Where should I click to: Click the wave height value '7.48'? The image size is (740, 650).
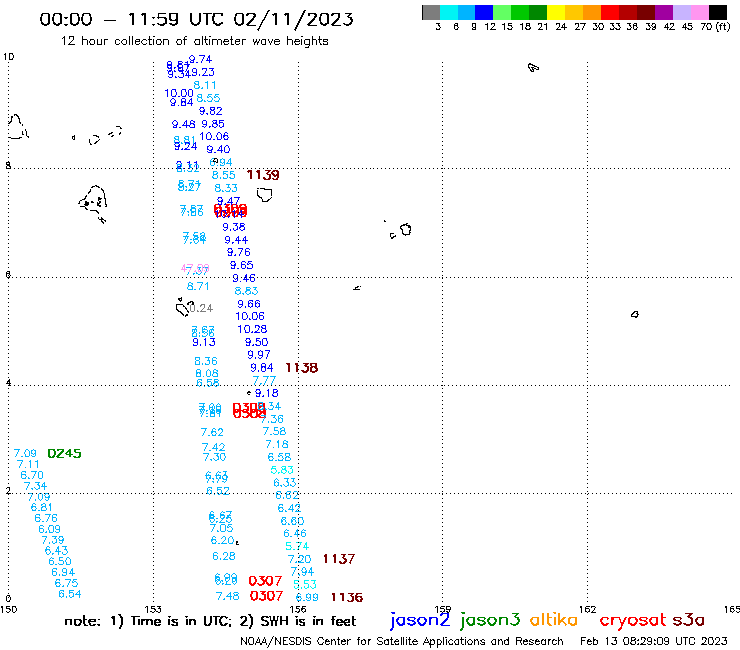click(227, 596)
